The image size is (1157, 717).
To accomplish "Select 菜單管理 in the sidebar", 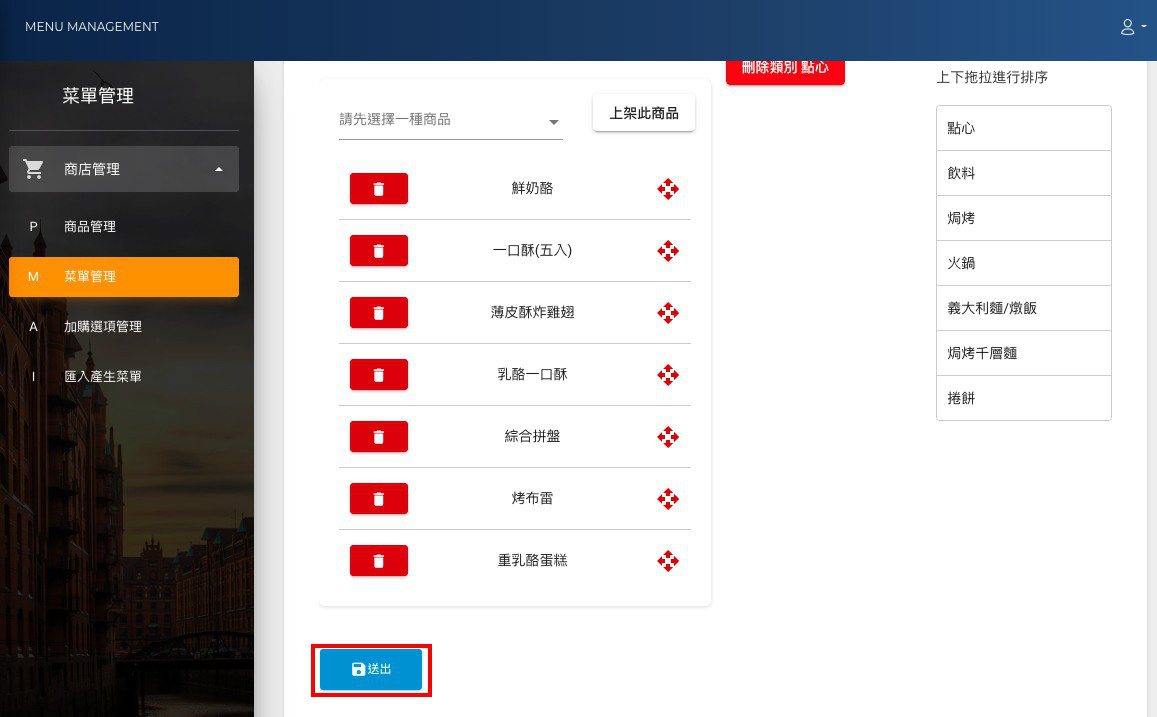I will (x=124, y=277).
